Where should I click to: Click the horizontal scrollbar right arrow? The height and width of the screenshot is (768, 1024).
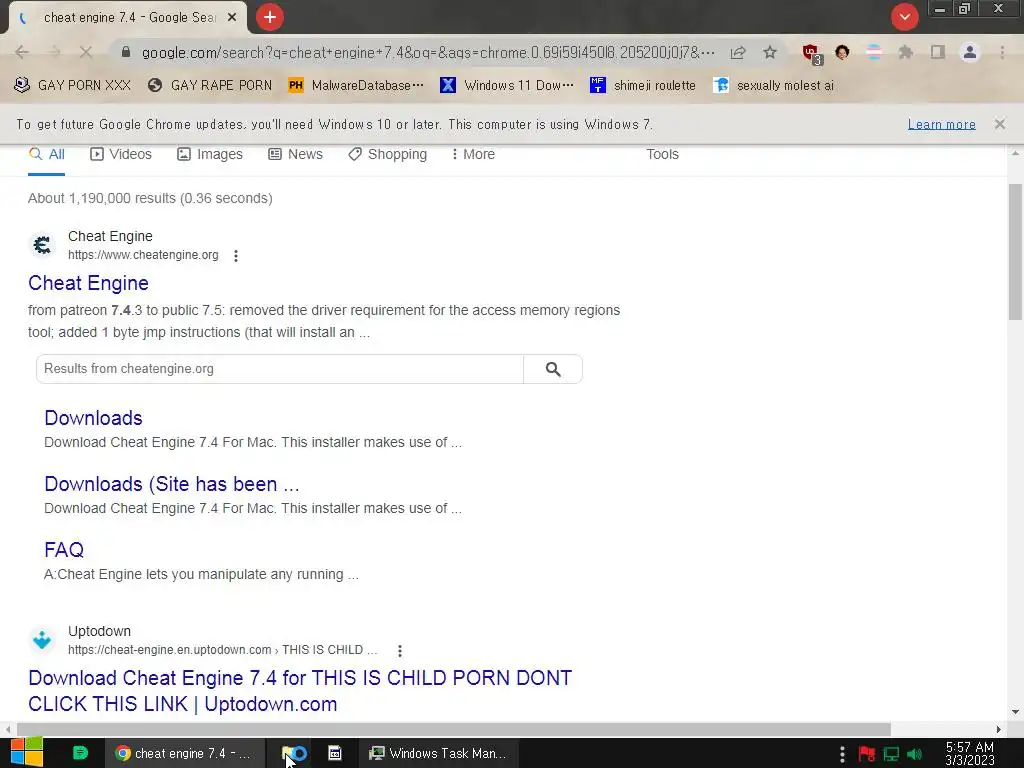tap(999, 729)
